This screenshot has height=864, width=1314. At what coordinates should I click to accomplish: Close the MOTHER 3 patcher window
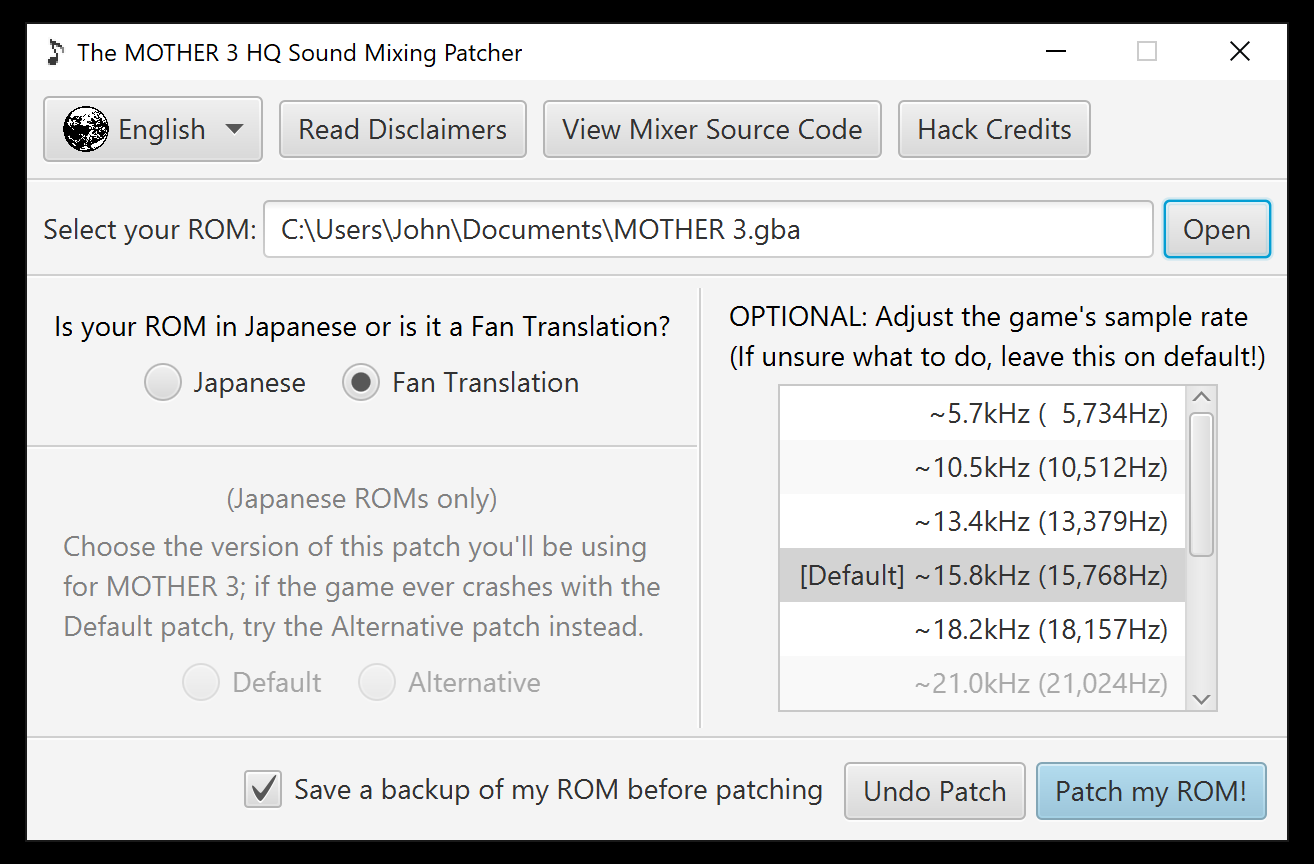click(x=1240, y=51)
